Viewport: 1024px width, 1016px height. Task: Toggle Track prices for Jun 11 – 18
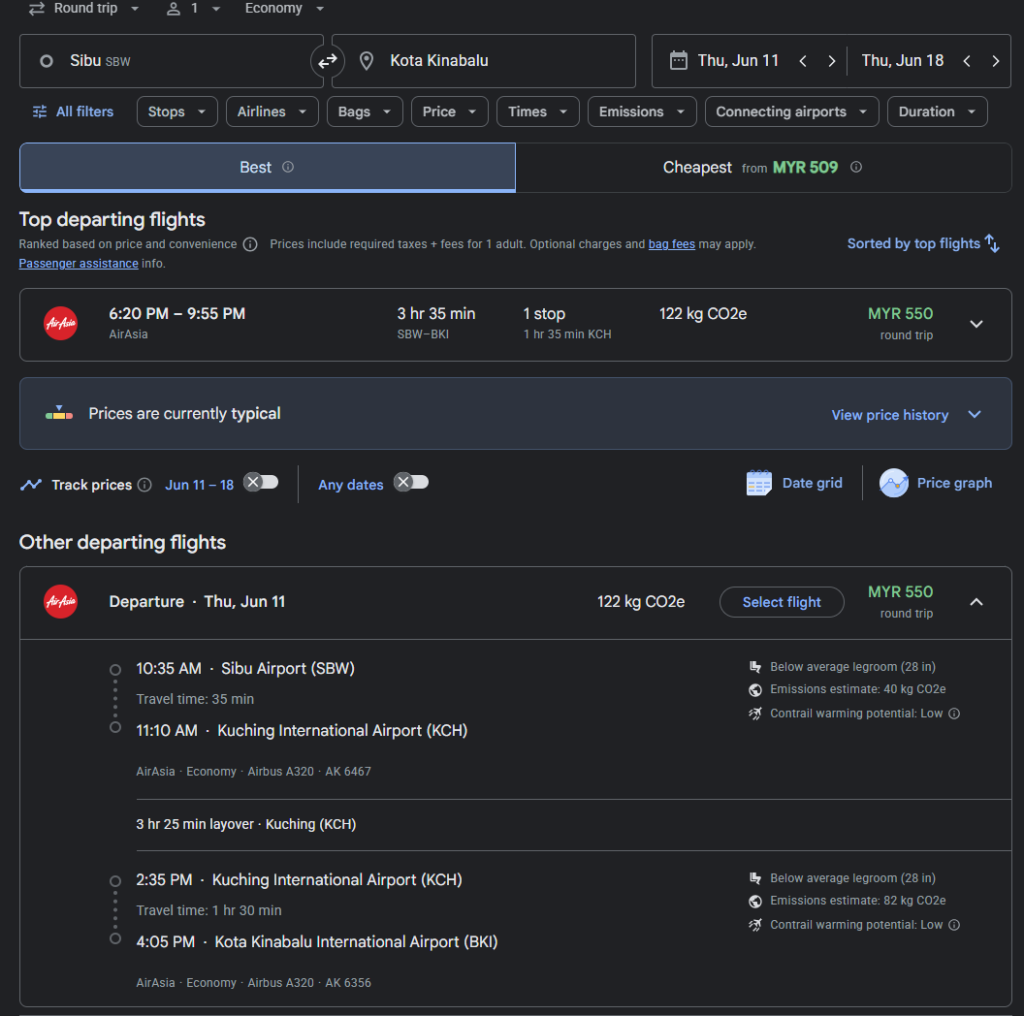pos(262,483)
